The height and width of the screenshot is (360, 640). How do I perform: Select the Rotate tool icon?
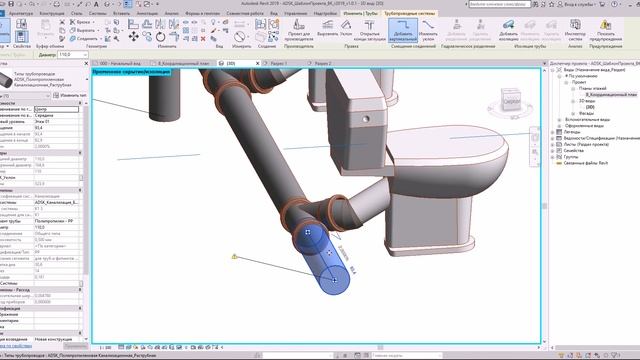click(160, 37)
